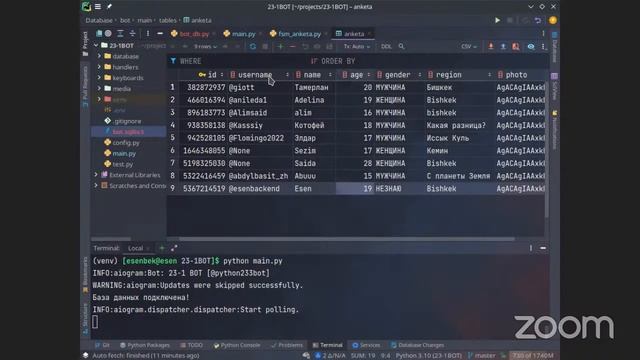
Task: Open the Database tool window stripe
Action: tap(554, 47)
